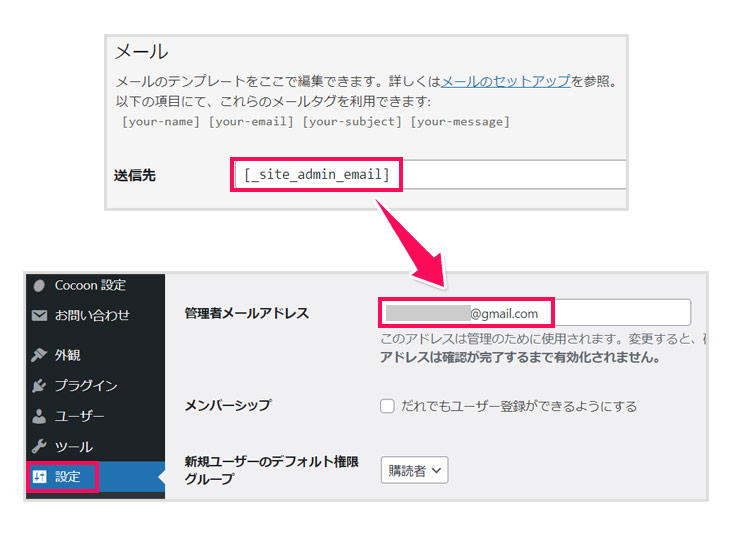Click the [your-email] mail tag
732x535 pixels.
(251, 121)
